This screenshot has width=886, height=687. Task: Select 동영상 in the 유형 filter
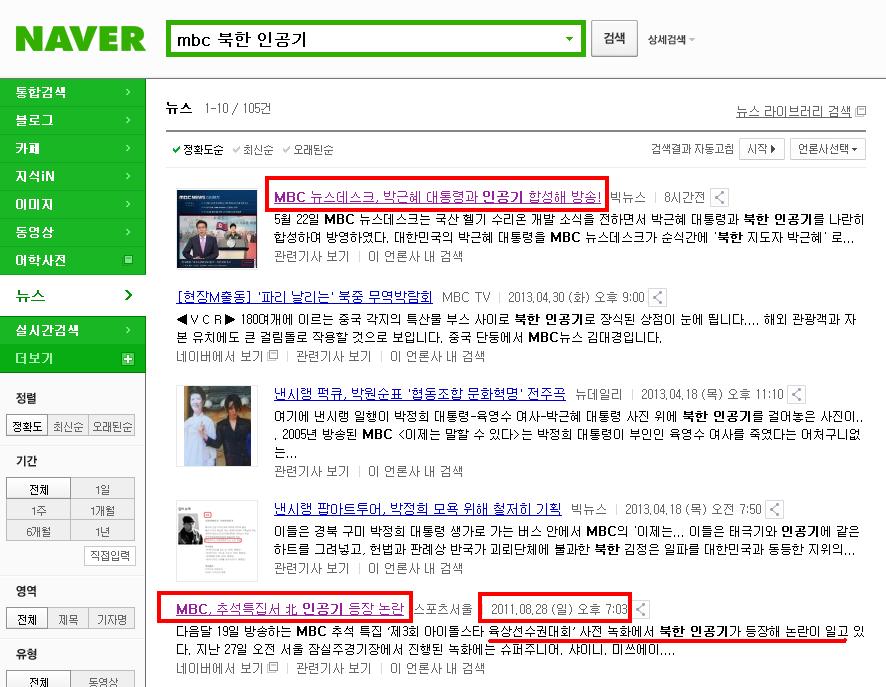pyautogui.click(x=103, y=681)
